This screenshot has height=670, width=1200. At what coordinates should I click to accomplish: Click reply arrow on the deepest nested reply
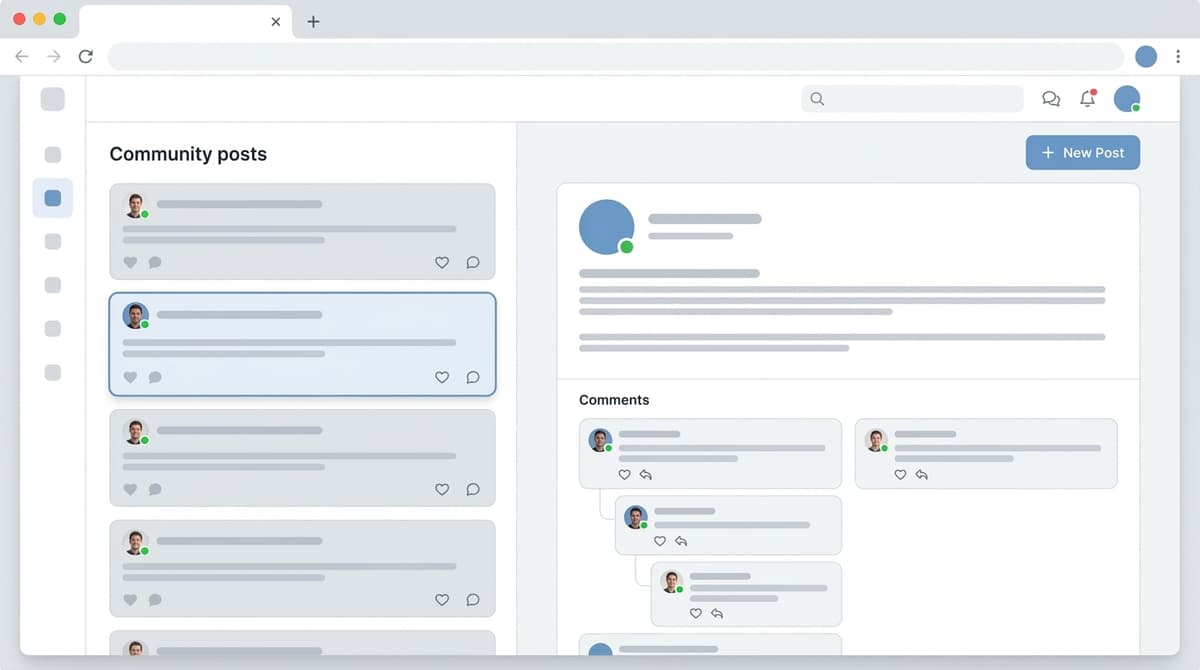tap(717, 614)
